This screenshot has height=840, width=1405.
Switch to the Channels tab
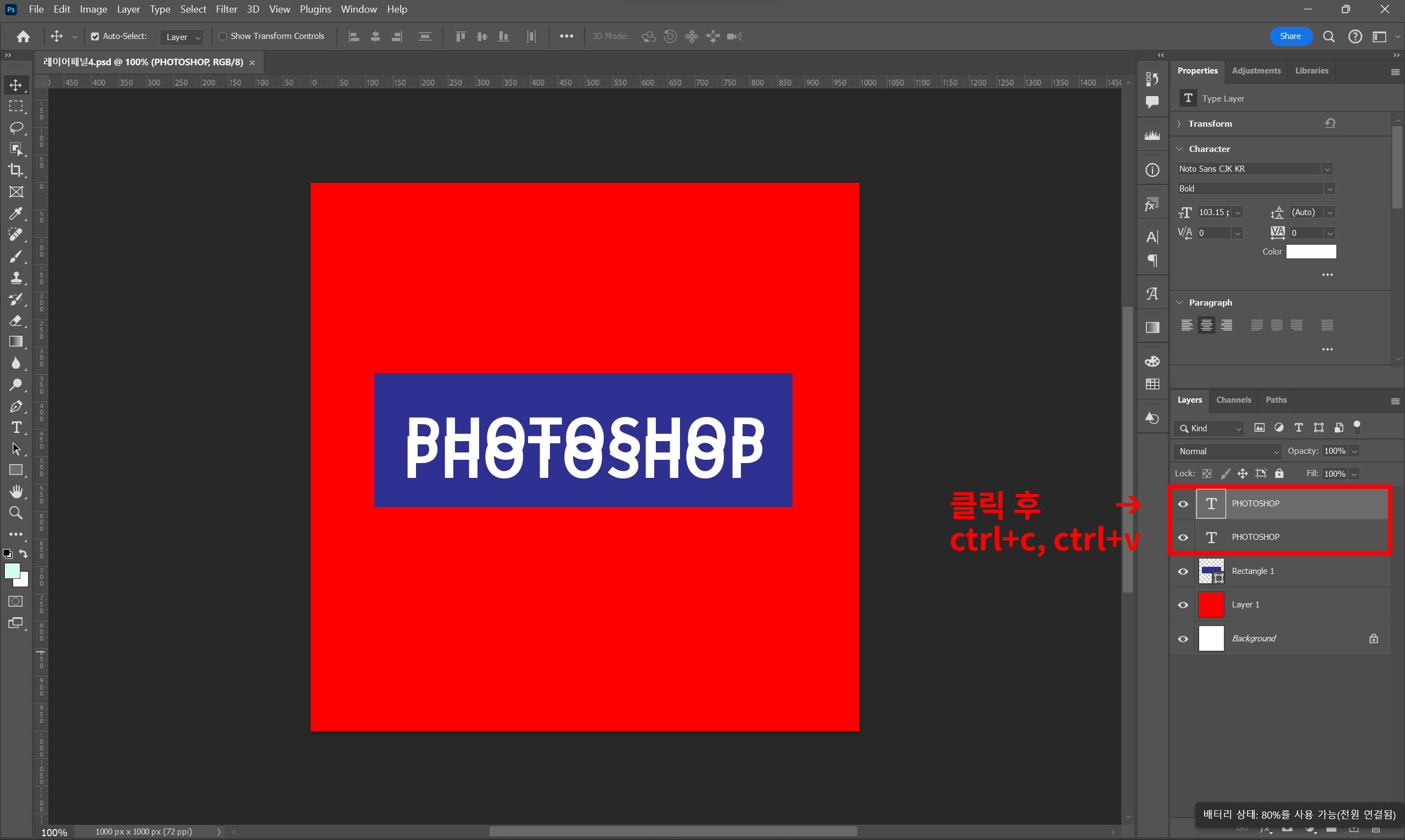pyautogui.click(x=1233, y=399)
